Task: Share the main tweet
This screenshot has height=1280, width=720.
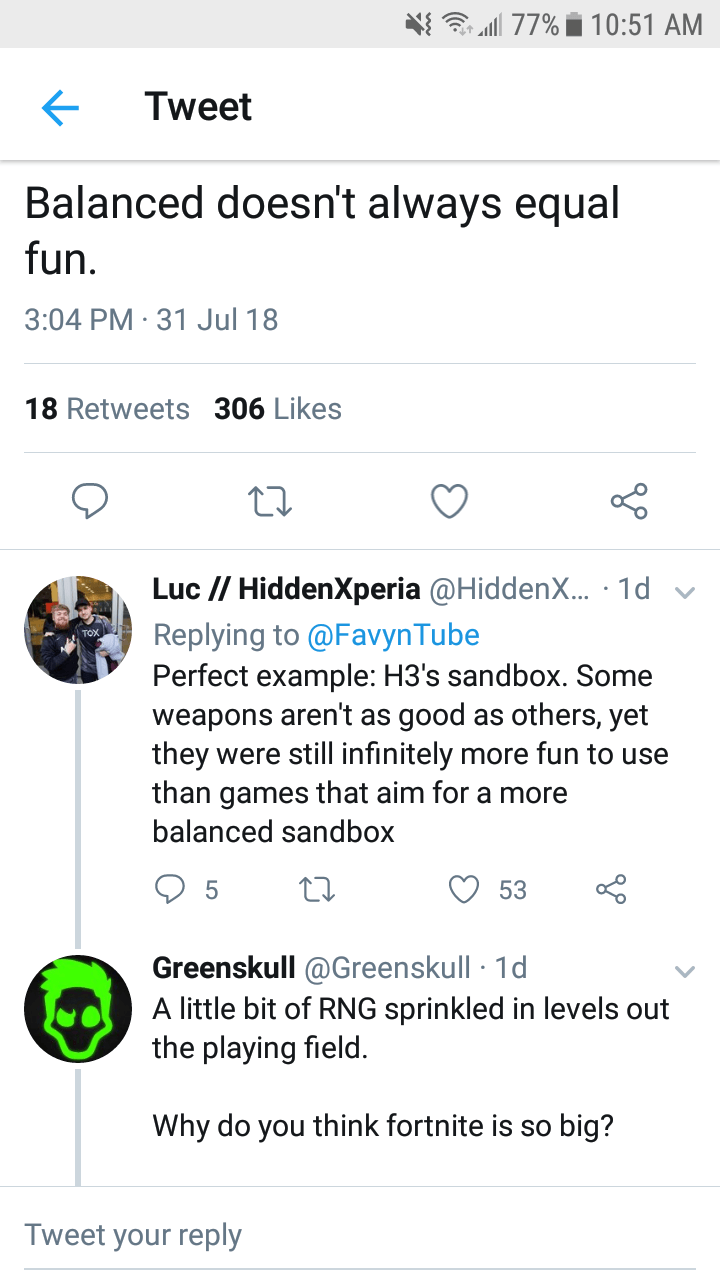Action: tap(629, 501)
